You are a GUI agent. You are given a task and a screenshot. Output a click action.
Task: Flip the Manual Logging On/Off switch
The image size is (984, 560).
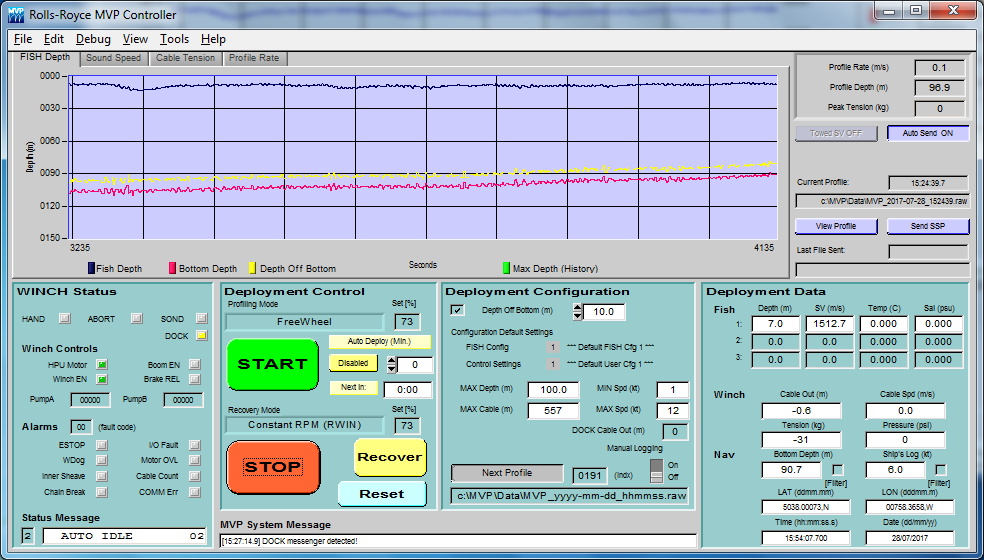click(x=657, y=470)
